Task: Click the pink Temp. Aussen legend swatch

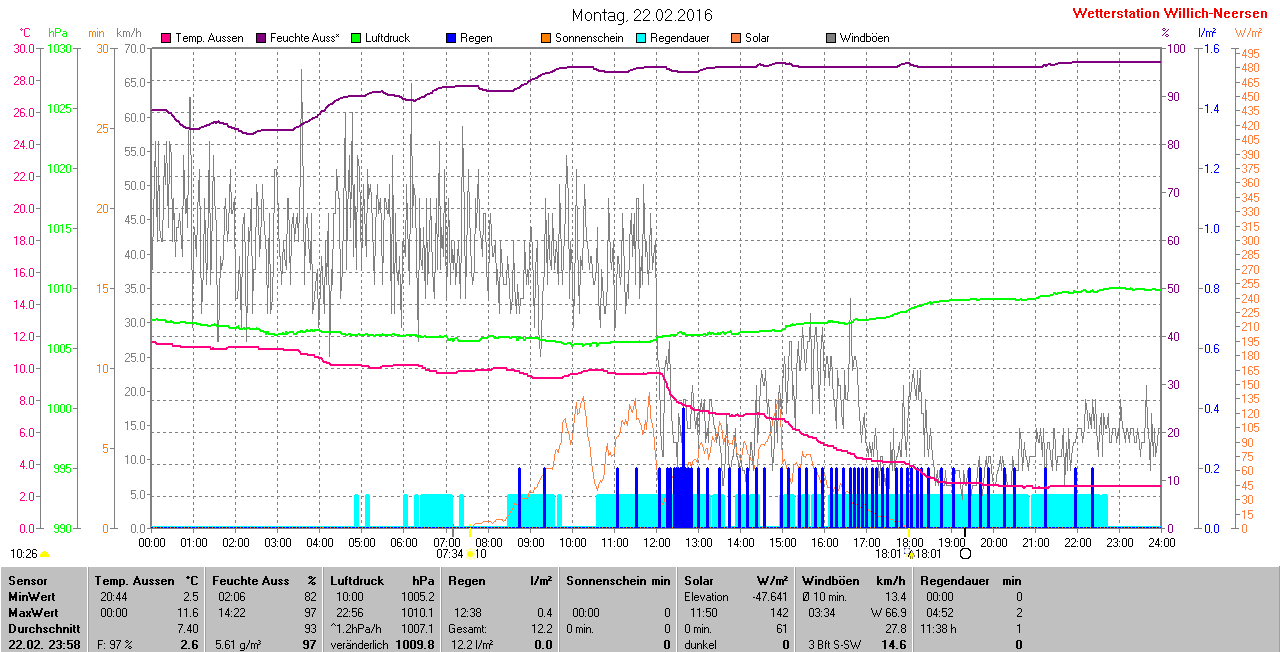Action: (x=166, y=38)
